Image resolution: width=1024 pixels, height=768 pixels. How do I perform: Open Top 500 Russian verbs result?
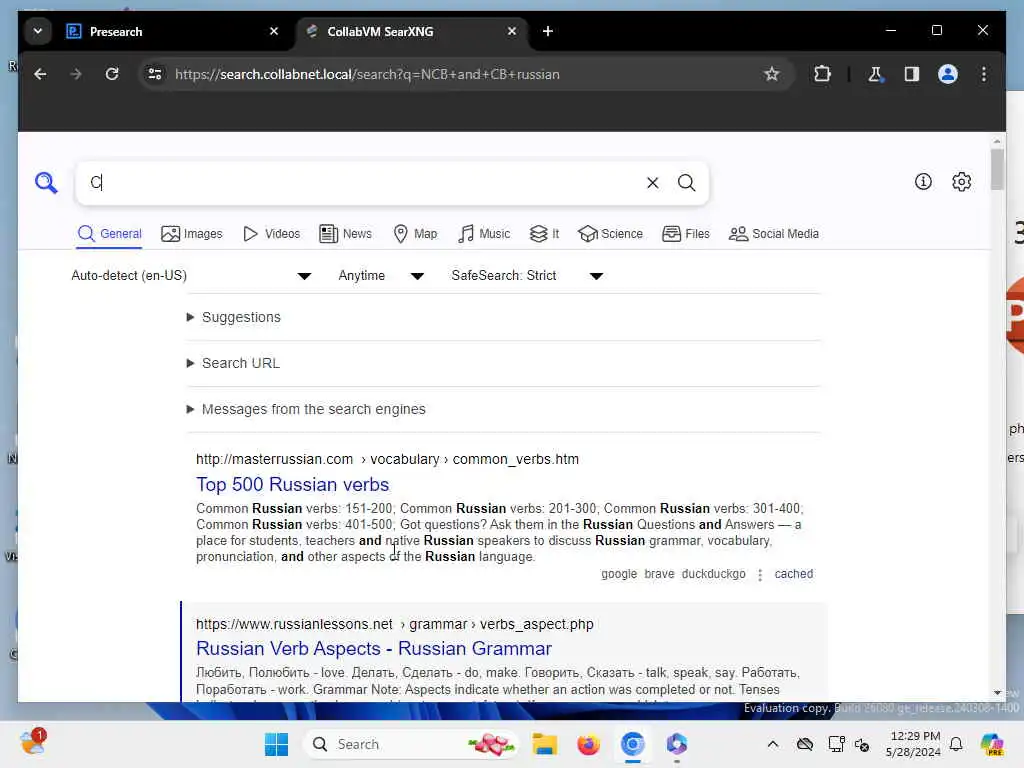point(293,485)
